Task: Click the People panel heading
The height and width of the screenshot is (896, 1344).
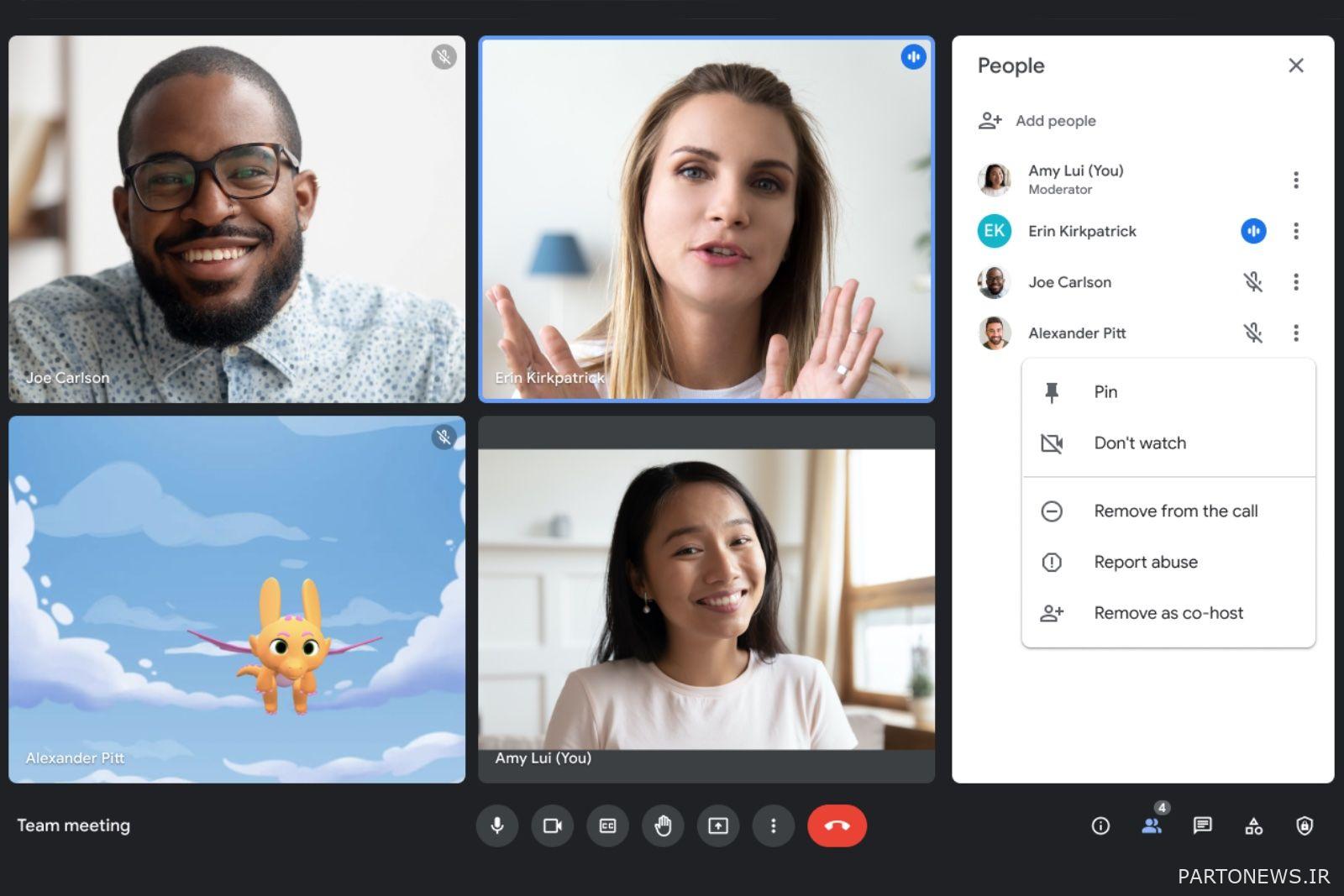Action: [1011, 65]
